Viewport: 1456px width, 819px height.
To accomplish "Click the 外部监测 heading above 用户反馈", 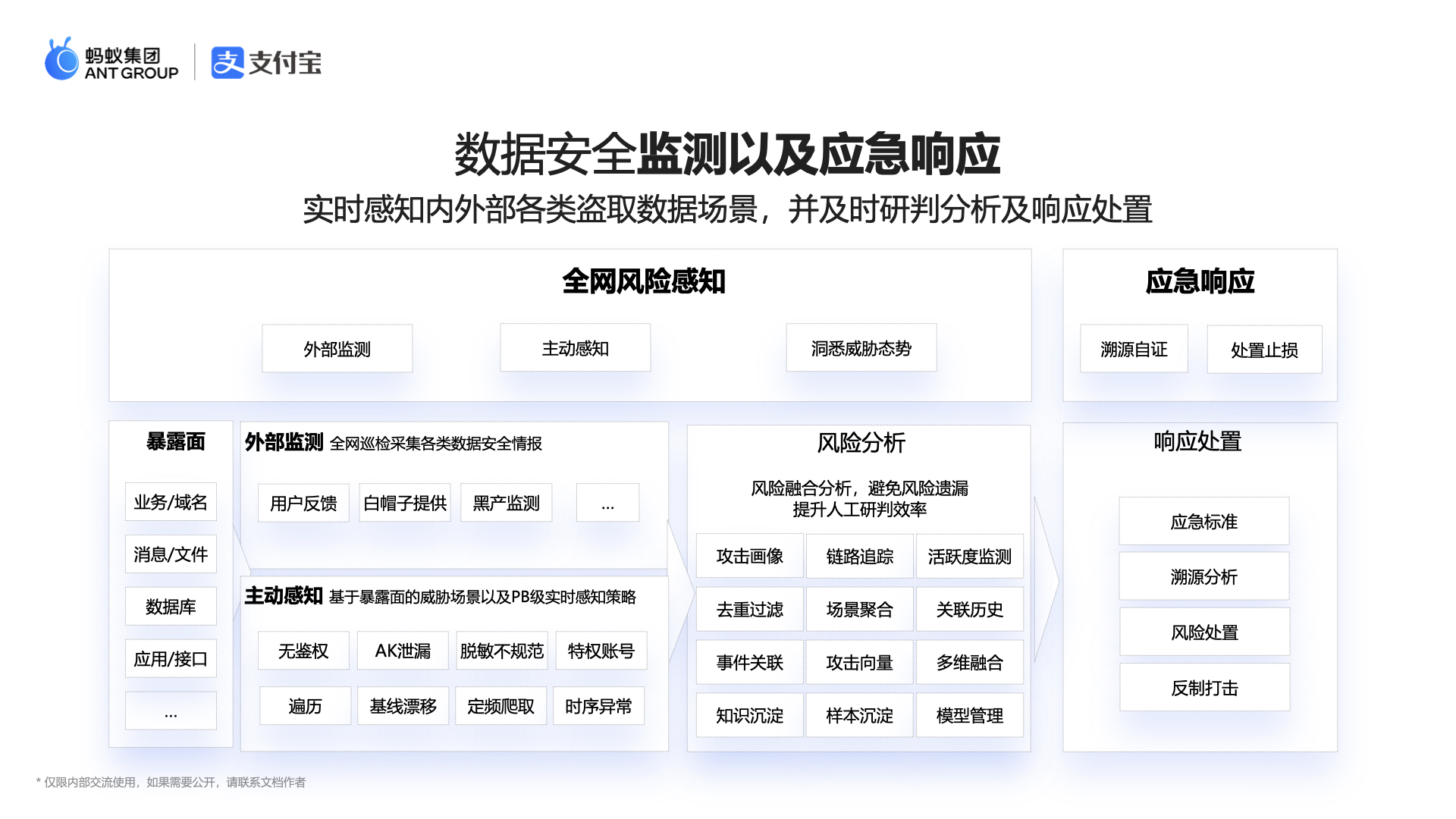I will pyautogui.click(x=284, y=442).
